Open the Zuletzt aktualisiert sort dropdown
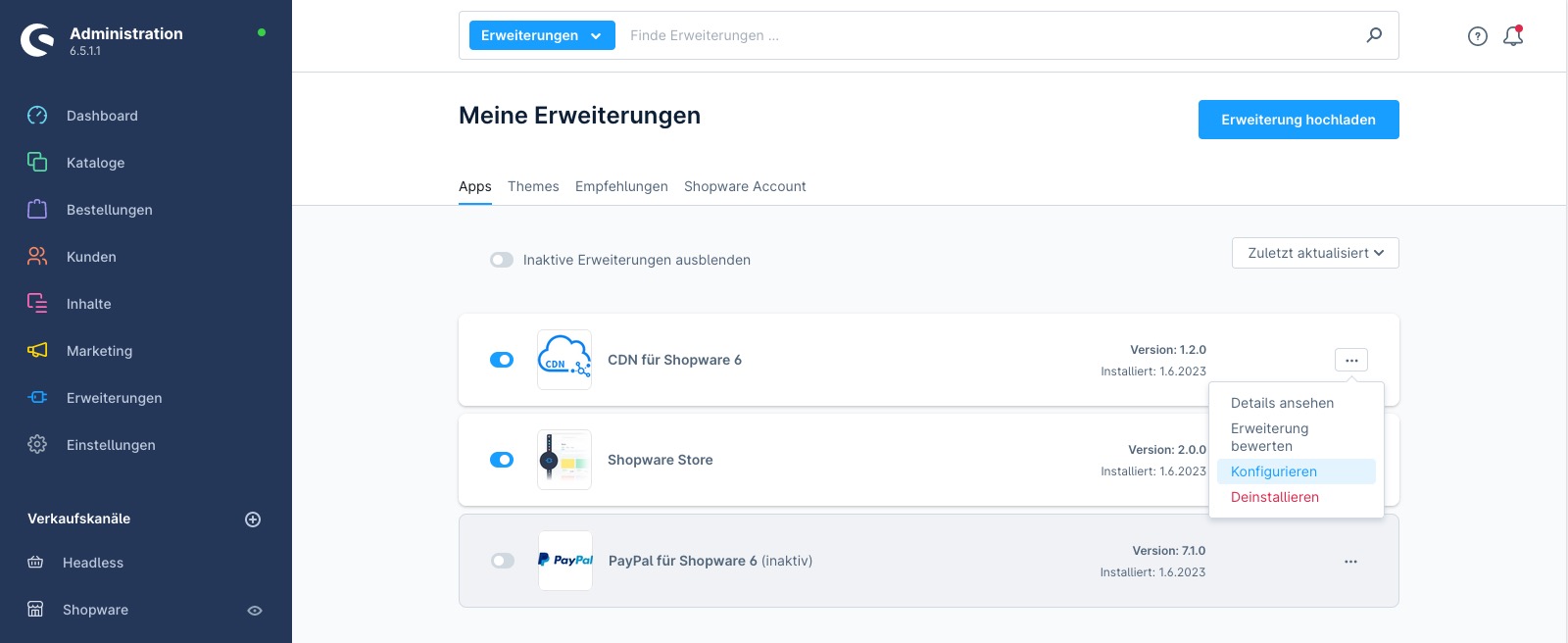The height and width of the screenshot is (643, 1568). click(x=1315, y=253)
